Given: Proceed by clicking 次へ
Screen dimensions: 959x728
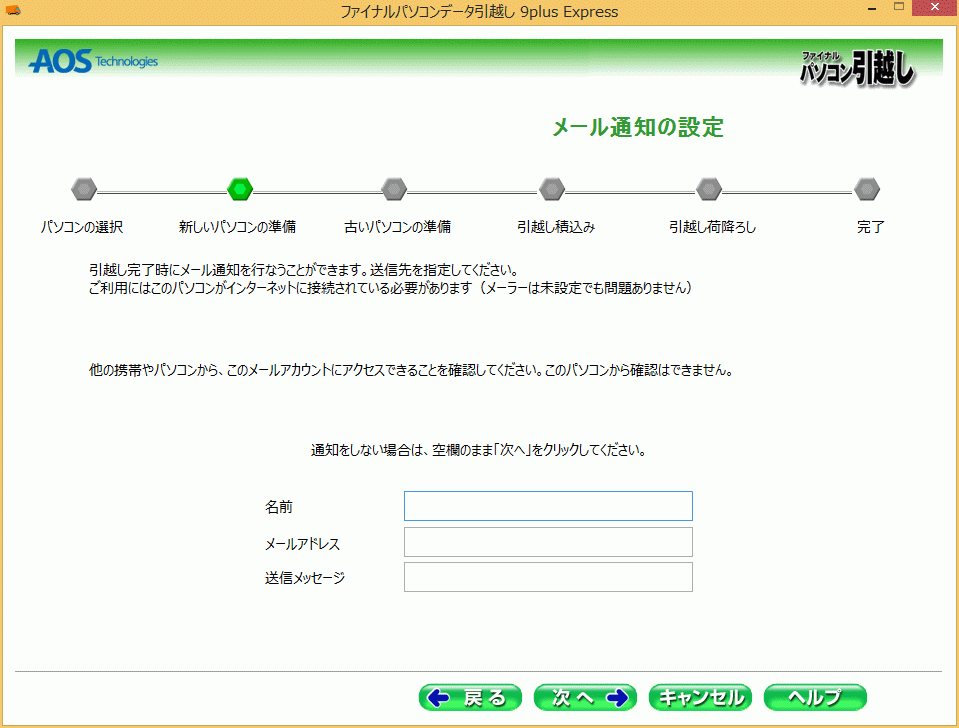Looking at the screenshot, I should [x=585, y=697].
